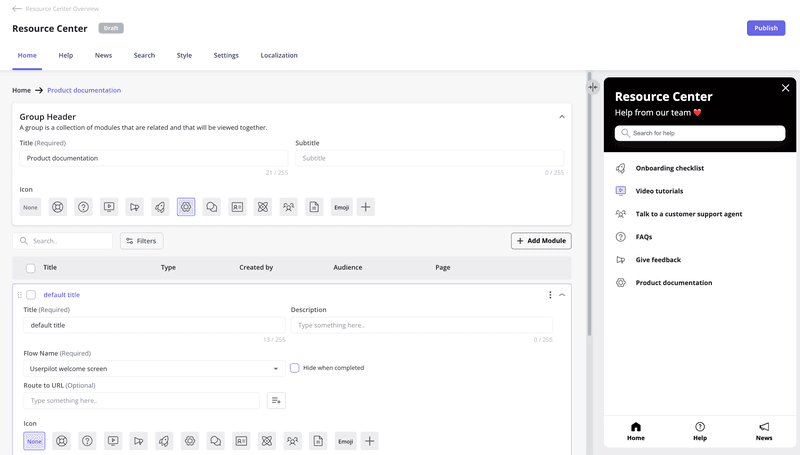Open Help tab in preview footer
Viewport: 800px width, 455px height.
pyautogui.click(x=699, y=431)
